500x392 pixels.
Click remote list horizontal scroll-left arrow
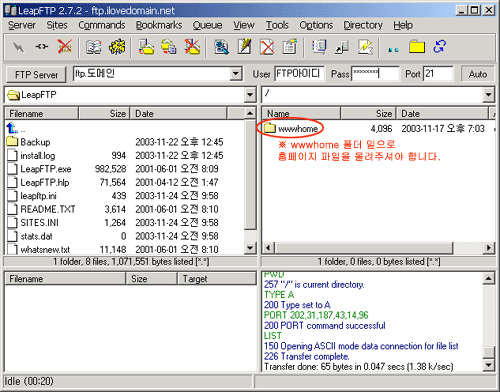pyautogui.click(x=268, y=248)
